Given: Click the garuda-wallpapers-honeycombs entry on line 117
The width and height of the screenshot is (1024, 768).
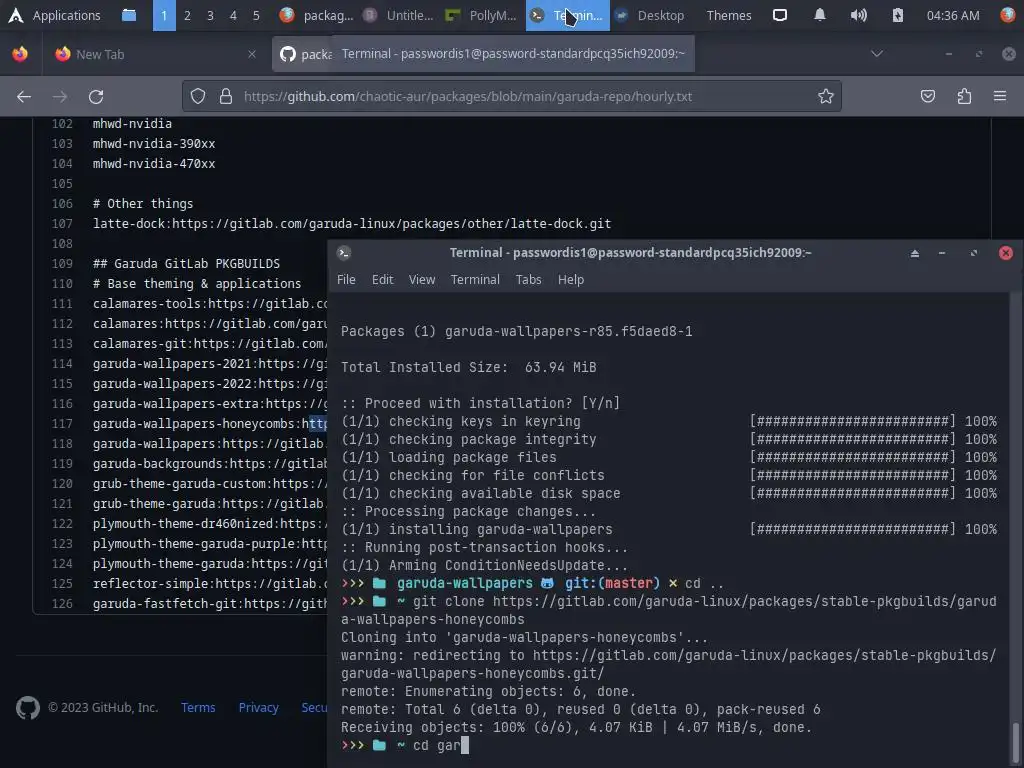Looking at the screenshot, I should pos(210,424).
